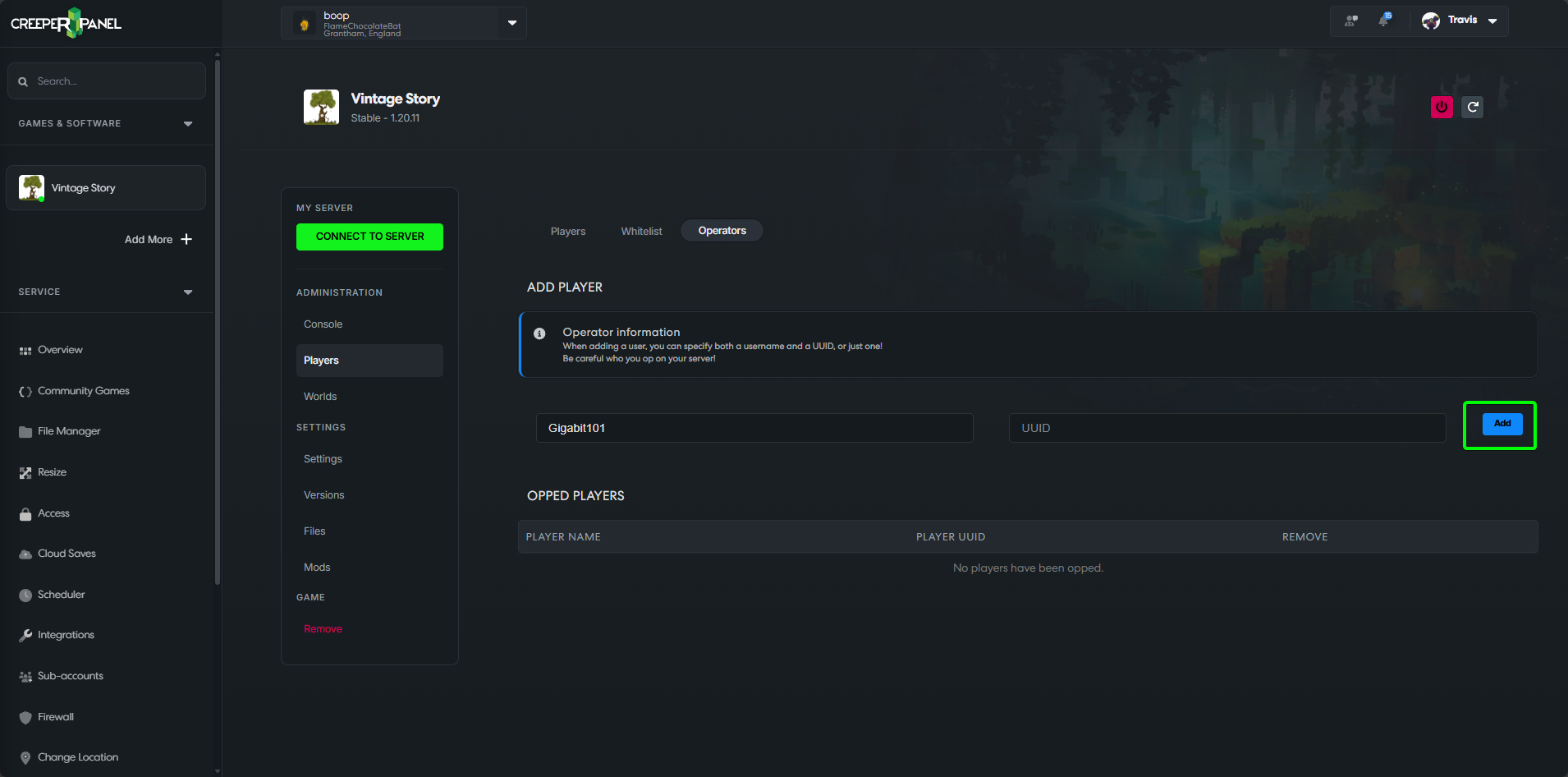Click the left sidebar scrollbar
This screenshot has width=1568, height=777.
[218, 320]
